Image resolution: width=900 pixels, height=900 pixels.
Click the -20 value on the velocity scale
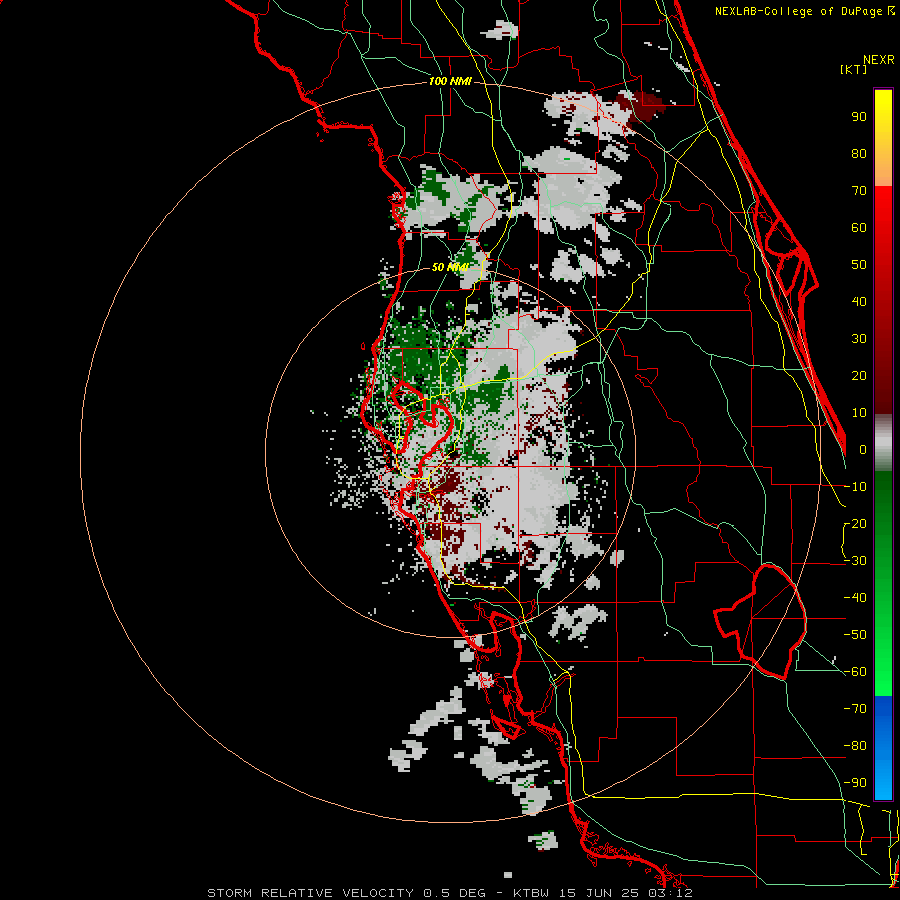[x=855, y=524]
